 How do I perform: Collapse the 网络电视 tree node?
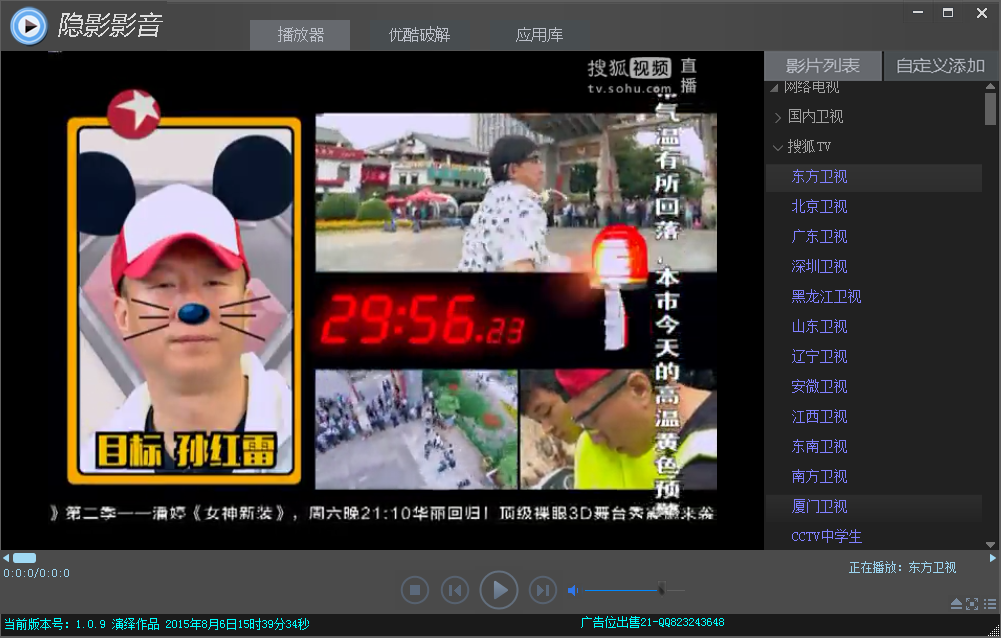click(x=774, y=87)
